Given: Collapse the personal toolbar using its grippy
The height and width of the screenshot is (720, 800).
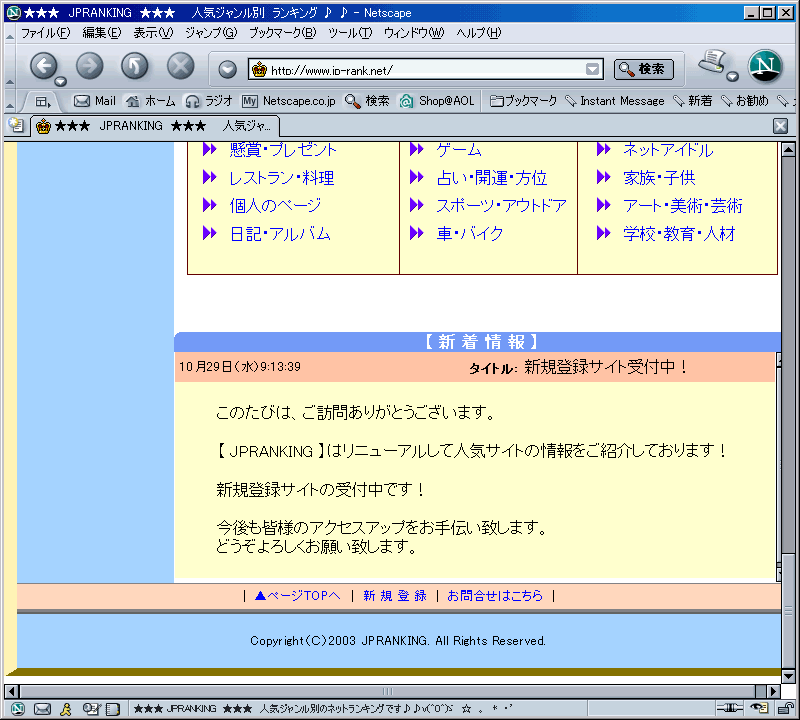Looking at the screenshot, I should [x=10, y=101].
